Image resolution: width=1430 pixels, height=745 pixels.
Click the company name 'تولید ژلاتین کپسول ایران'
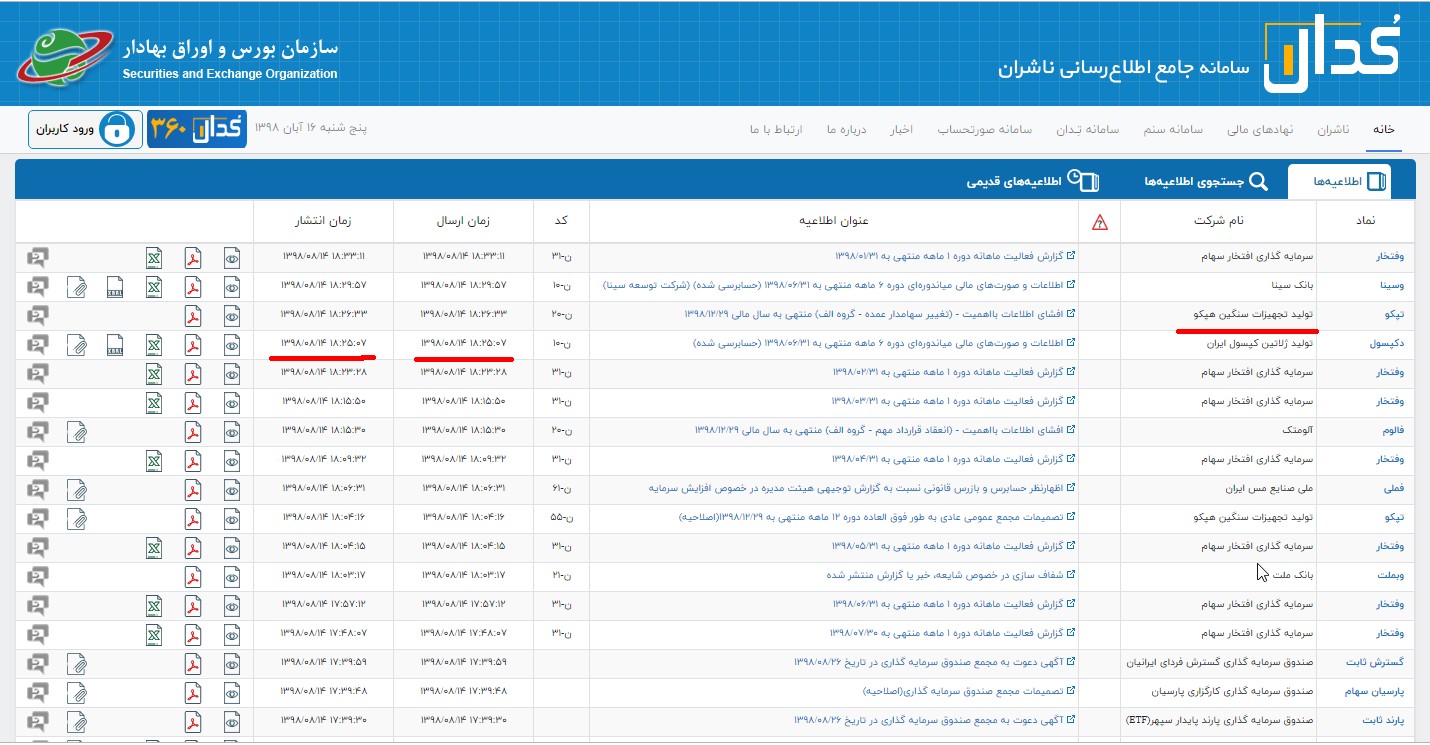pyautogui.click(x=1260, y=345)
